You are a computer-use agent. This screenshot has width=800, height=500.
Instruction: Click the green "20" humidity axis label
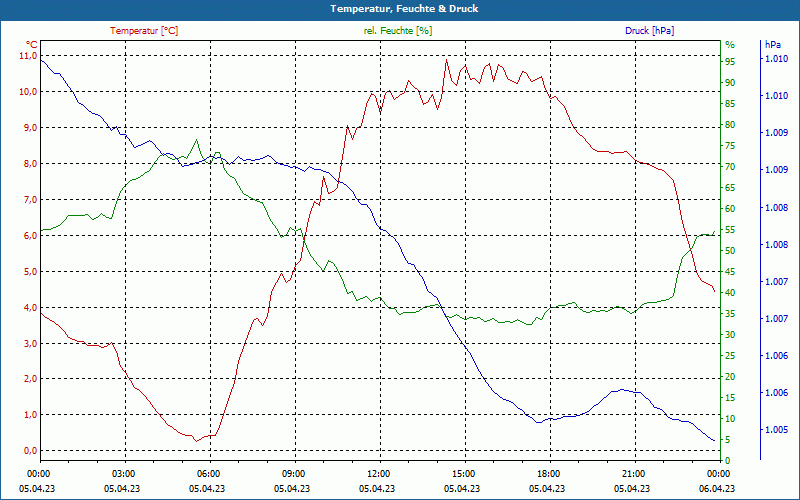pos(730,377)
